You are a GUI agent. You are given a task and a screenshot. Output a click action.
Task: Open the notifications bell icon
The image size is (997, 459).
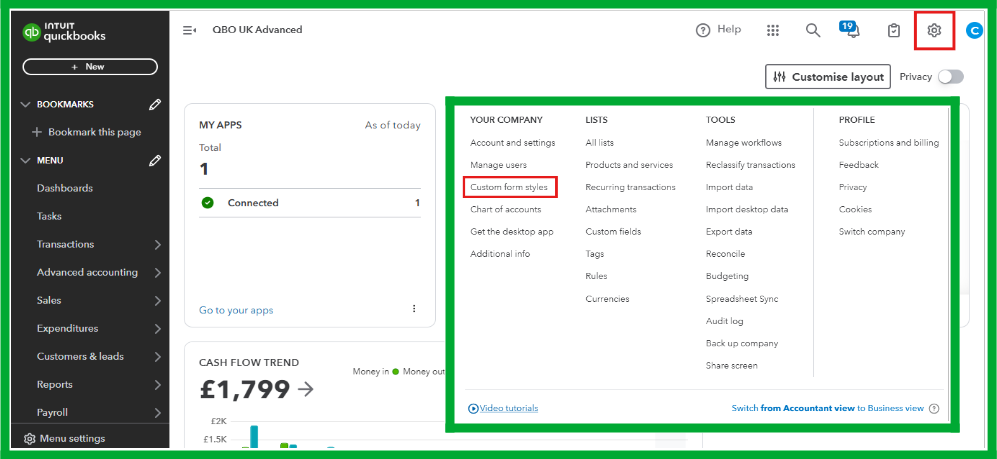coord(851,29)
